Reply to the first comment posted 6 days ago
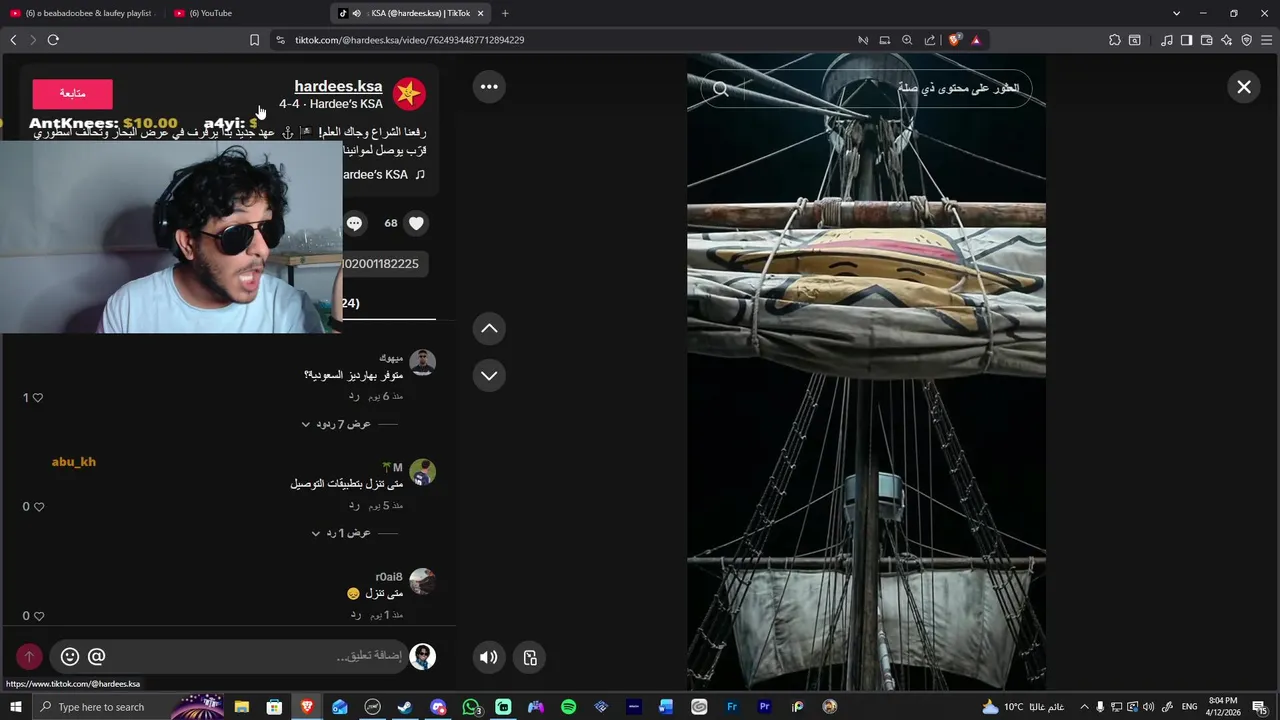This screenshot has width=1280, height=720. click(354, 396)
